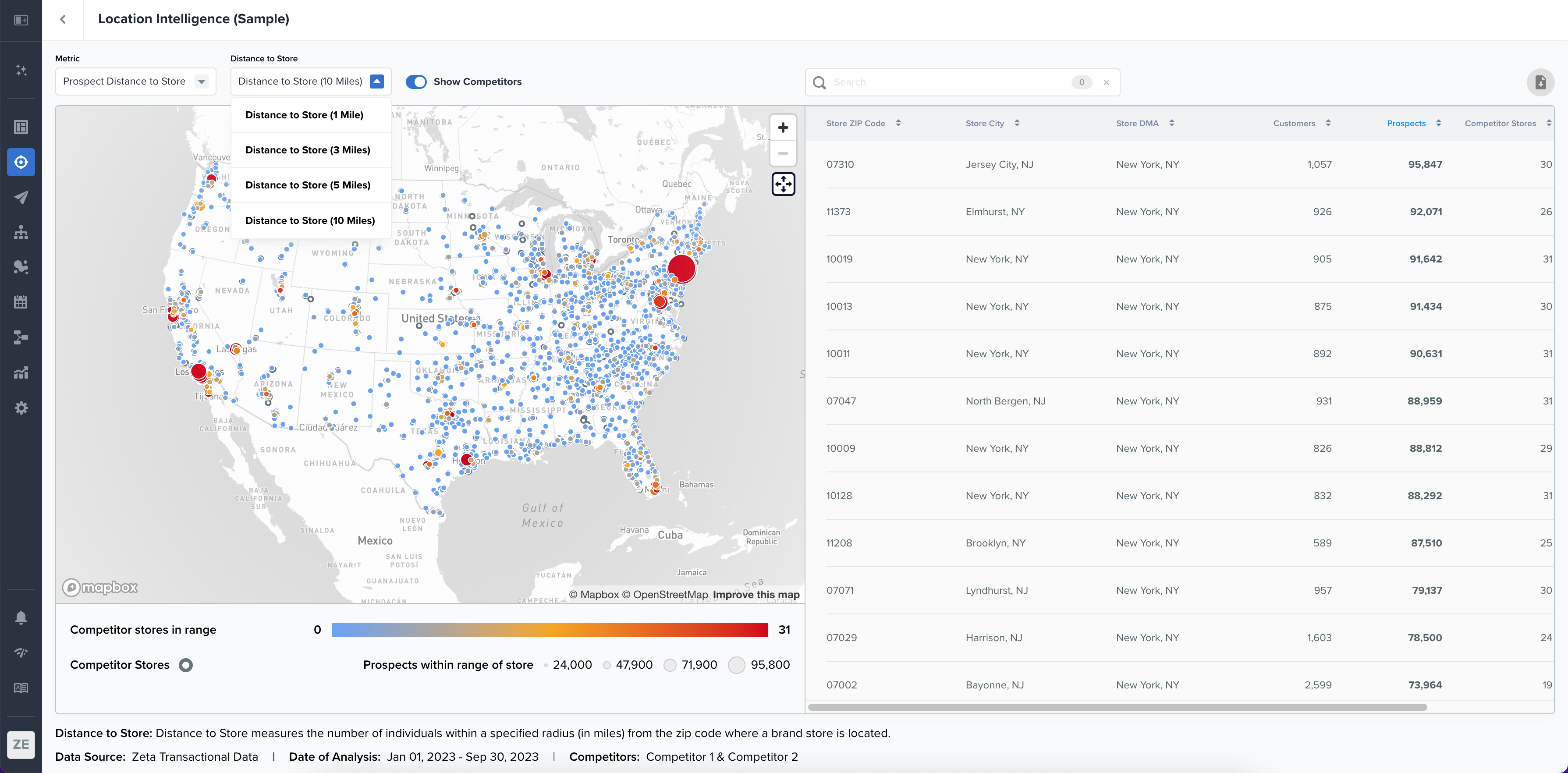Open the workflow branch sidebar icon

[x=21, y=337]
